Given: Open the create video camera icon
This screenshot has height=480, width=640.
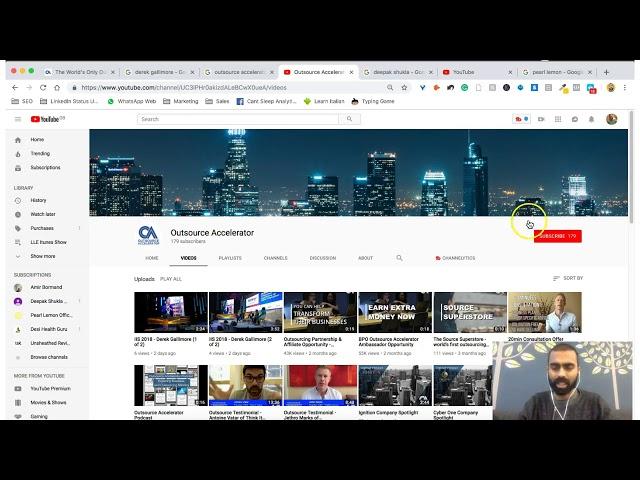Looking at the screenshot, I should point(541,119).
